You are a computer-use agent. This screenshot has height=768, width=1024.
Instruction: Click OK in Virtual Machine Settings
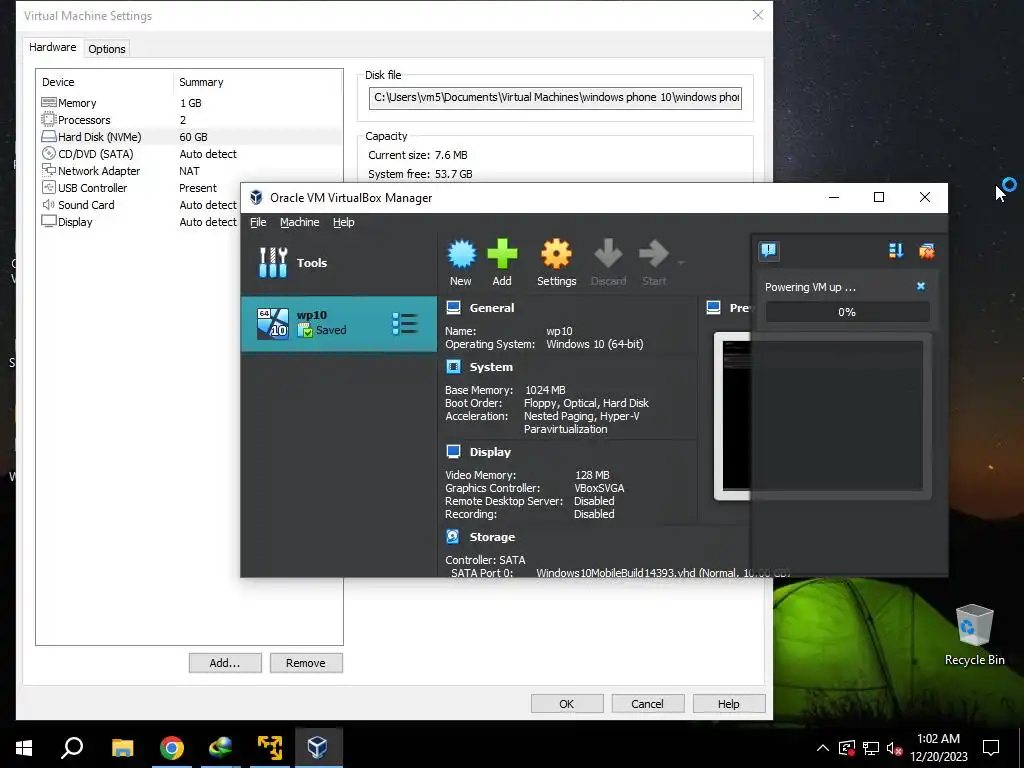point(566,703)
